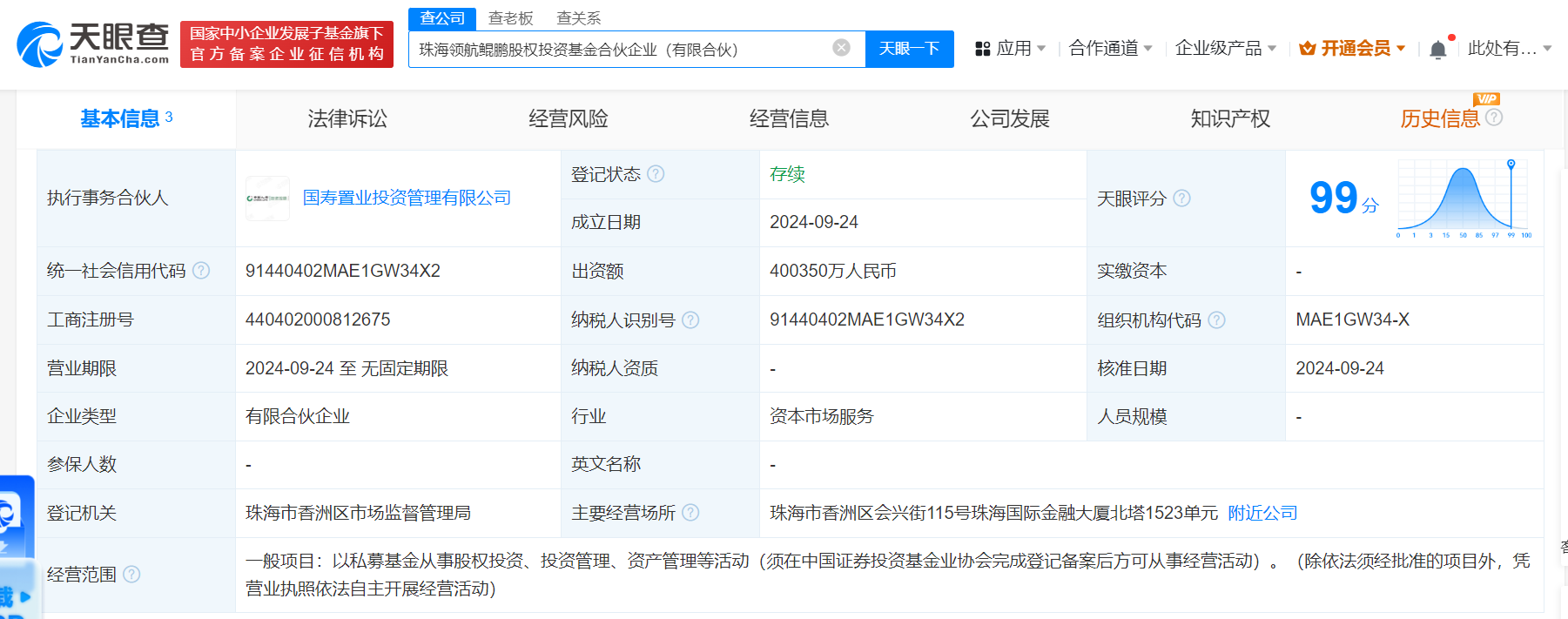Select the 查关系 search tab
The width and height of the screenshot is (1568, 619).
pos(579,18)
